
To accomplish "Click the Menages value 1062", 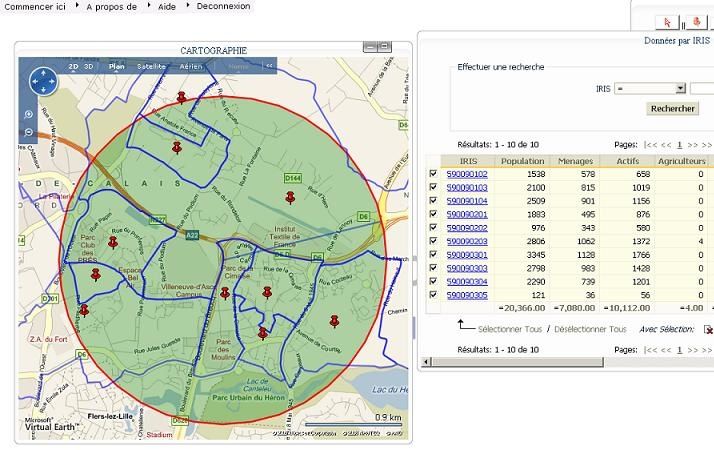I will click(586, 241).
